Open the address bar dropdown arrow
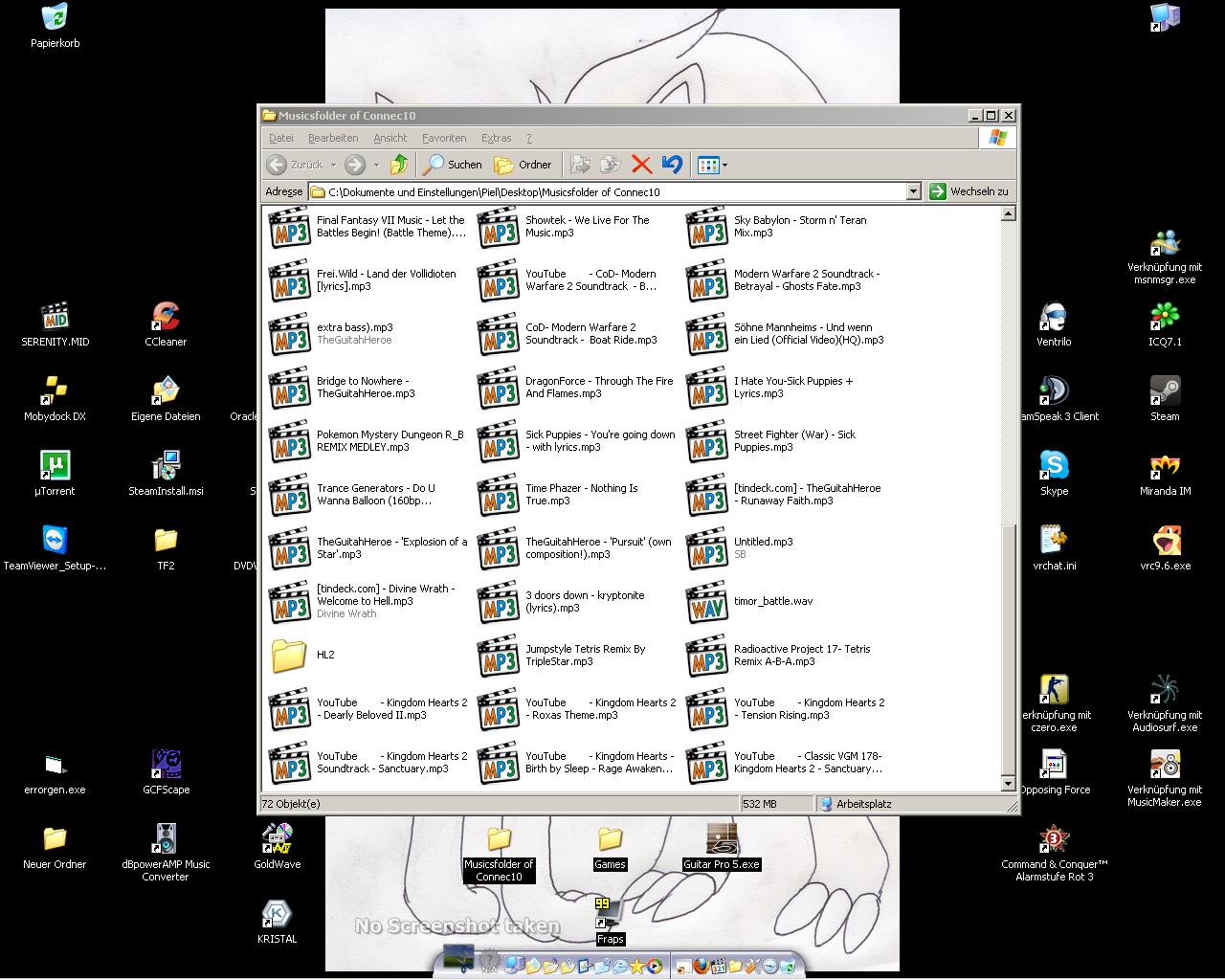 (x=912, y=191)
